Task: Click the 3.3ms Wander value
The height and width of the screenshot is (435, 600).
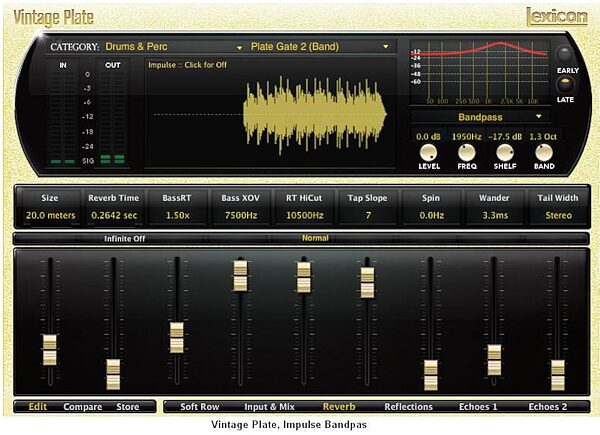Action: tap(495, 215)
